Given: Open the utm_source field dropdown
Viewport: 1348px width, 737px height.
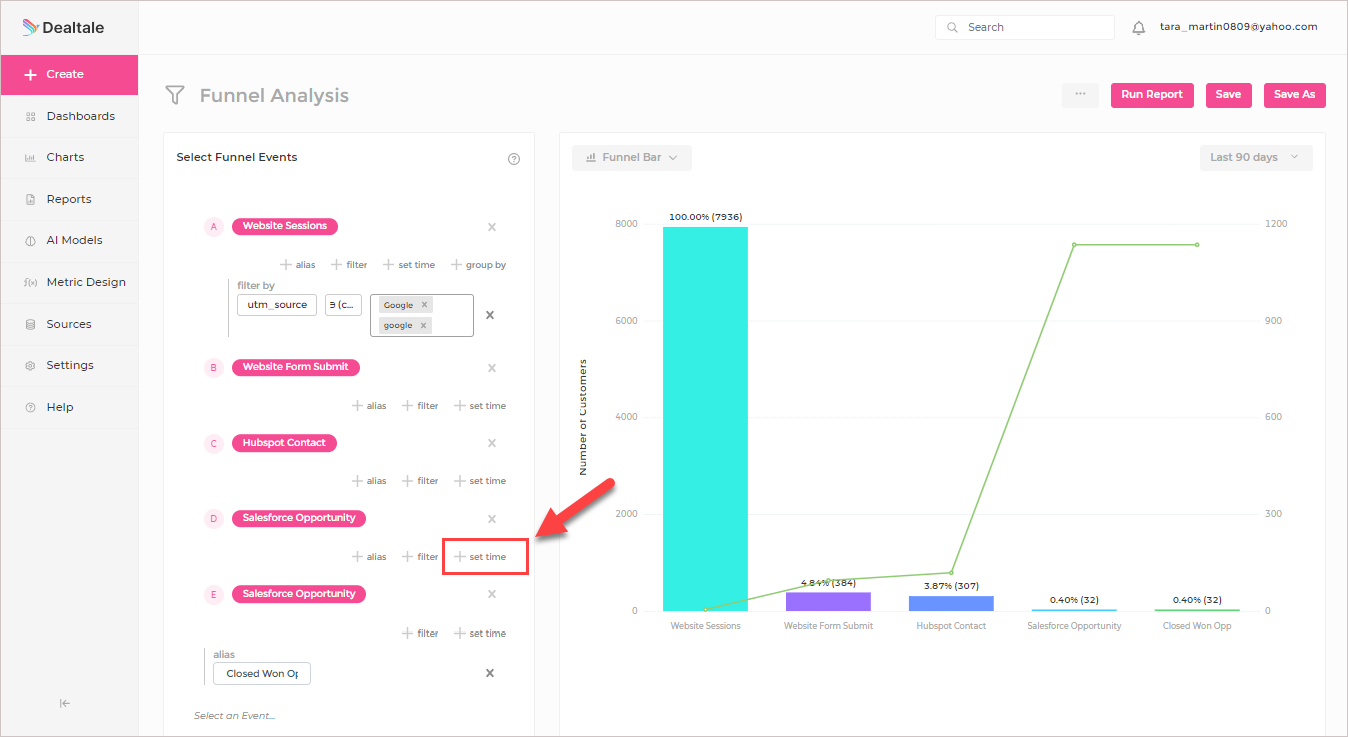Looking at the screenshot, I should point(277,305).
